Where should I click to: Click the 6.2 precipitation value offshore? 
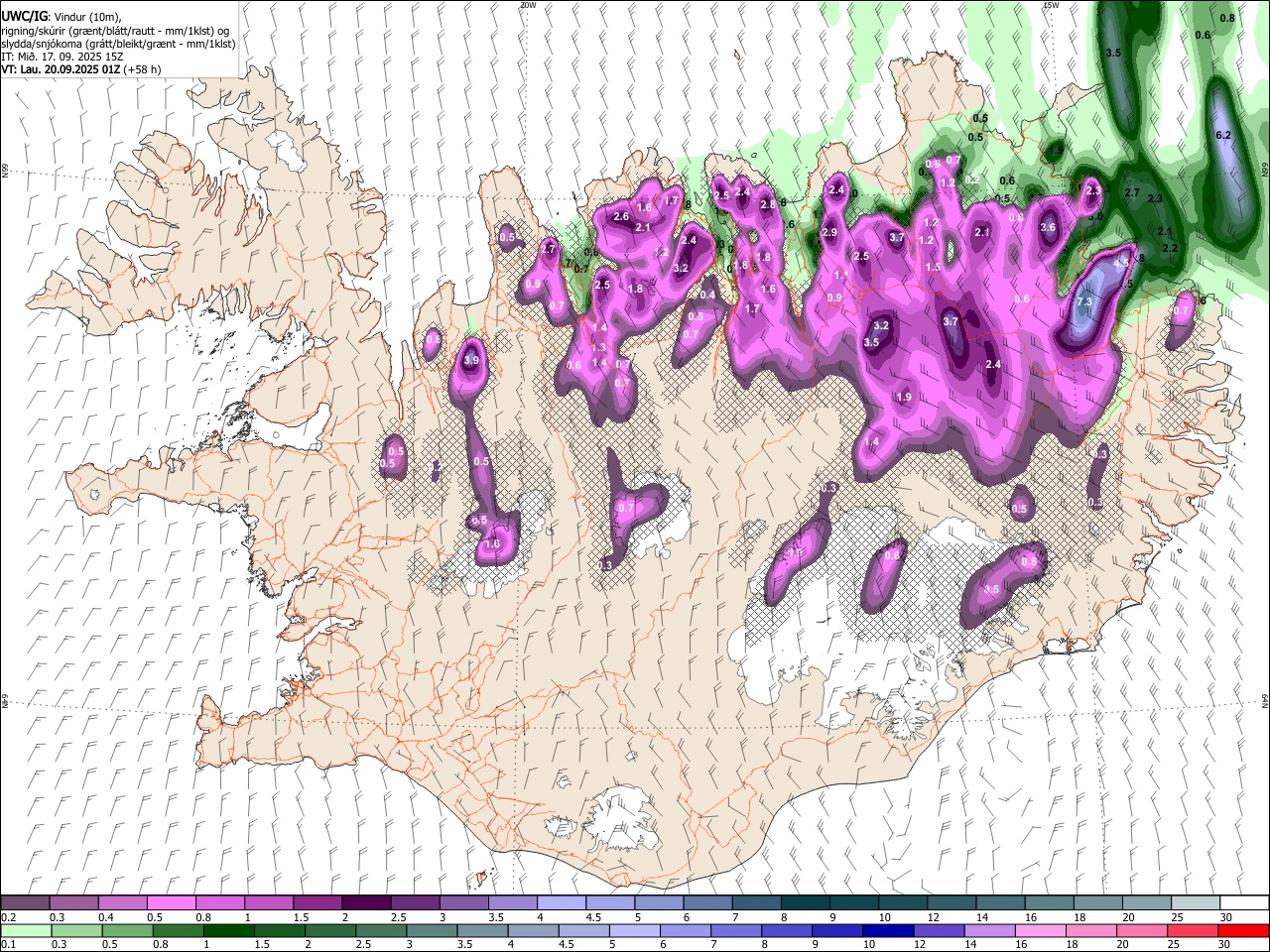(1223, 135)
